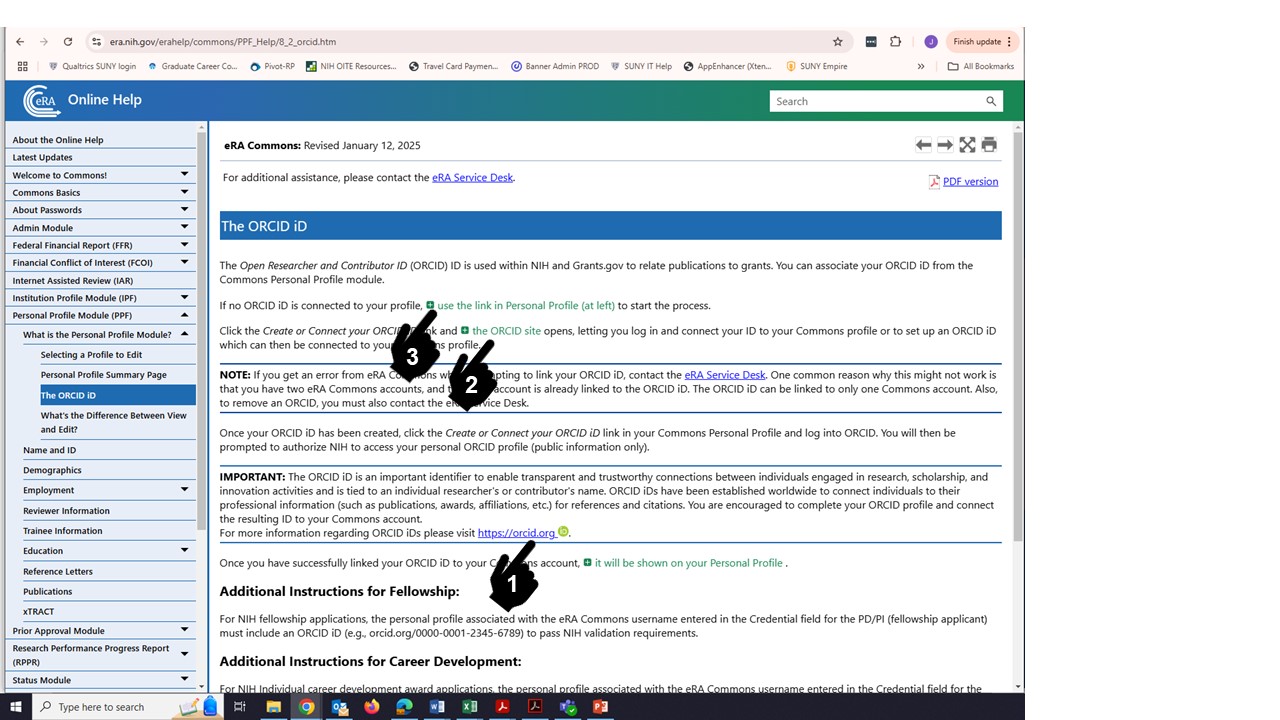Open Outlook from the taskbar
The height and width of the screenshot is (720, 1280).
click(339, 707)
